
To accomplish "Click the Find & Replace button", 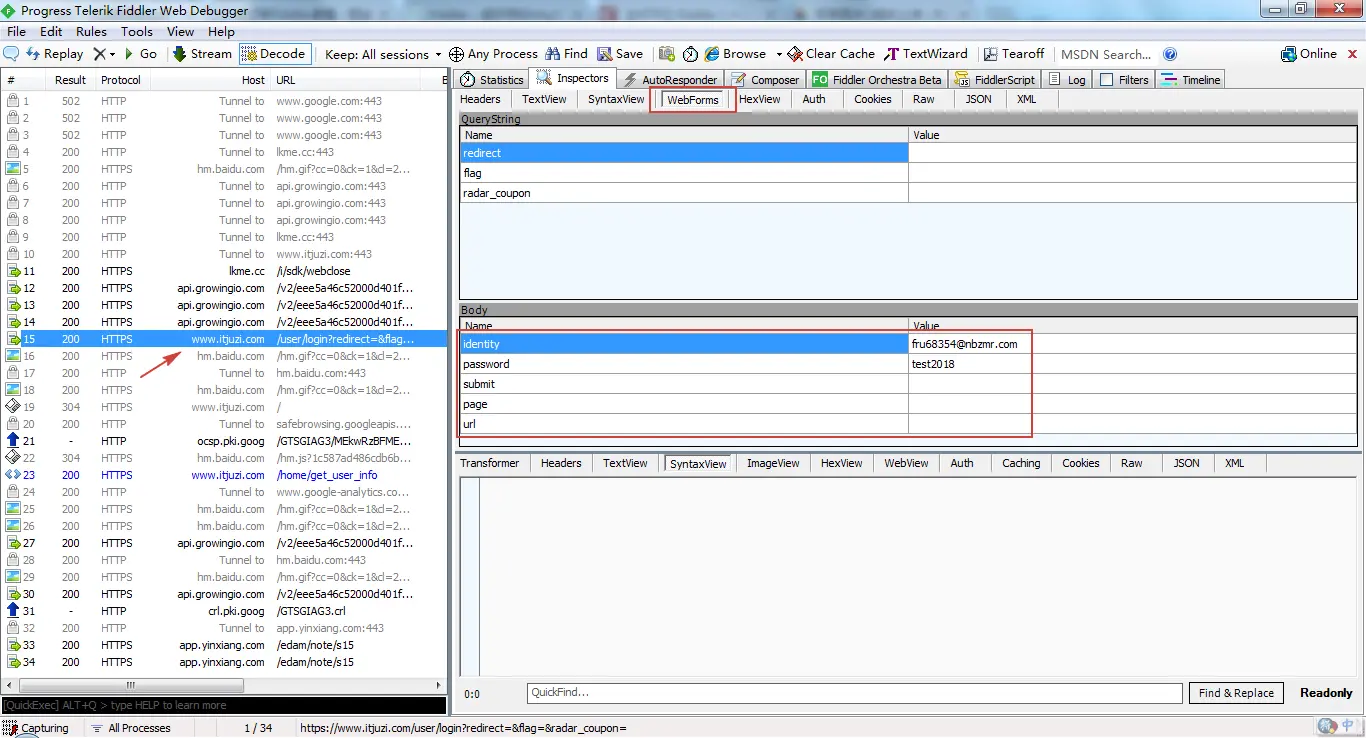I will [1236, 693].
